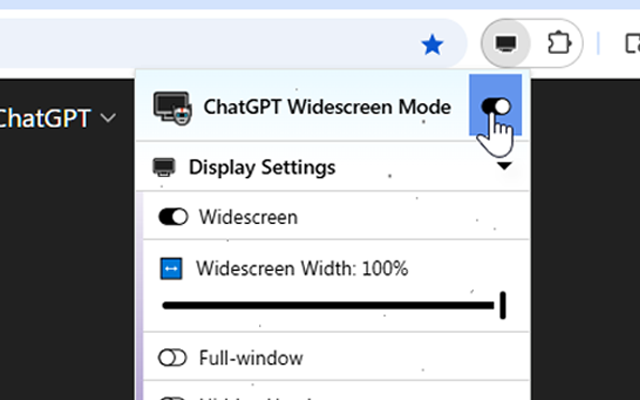Enable the Full-window switch
Viewport: 640px width, 400px height.
pos(173,357)
